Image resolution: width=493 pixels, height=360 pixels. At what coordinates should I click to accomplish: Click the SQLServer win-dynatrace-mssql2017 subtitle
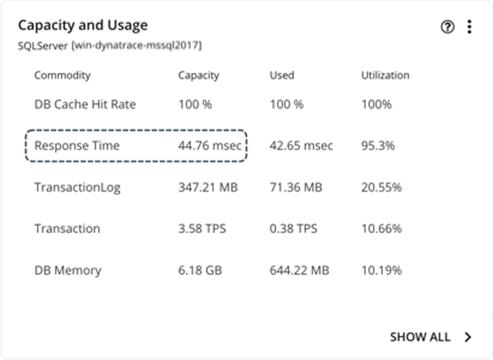(110, 45)
